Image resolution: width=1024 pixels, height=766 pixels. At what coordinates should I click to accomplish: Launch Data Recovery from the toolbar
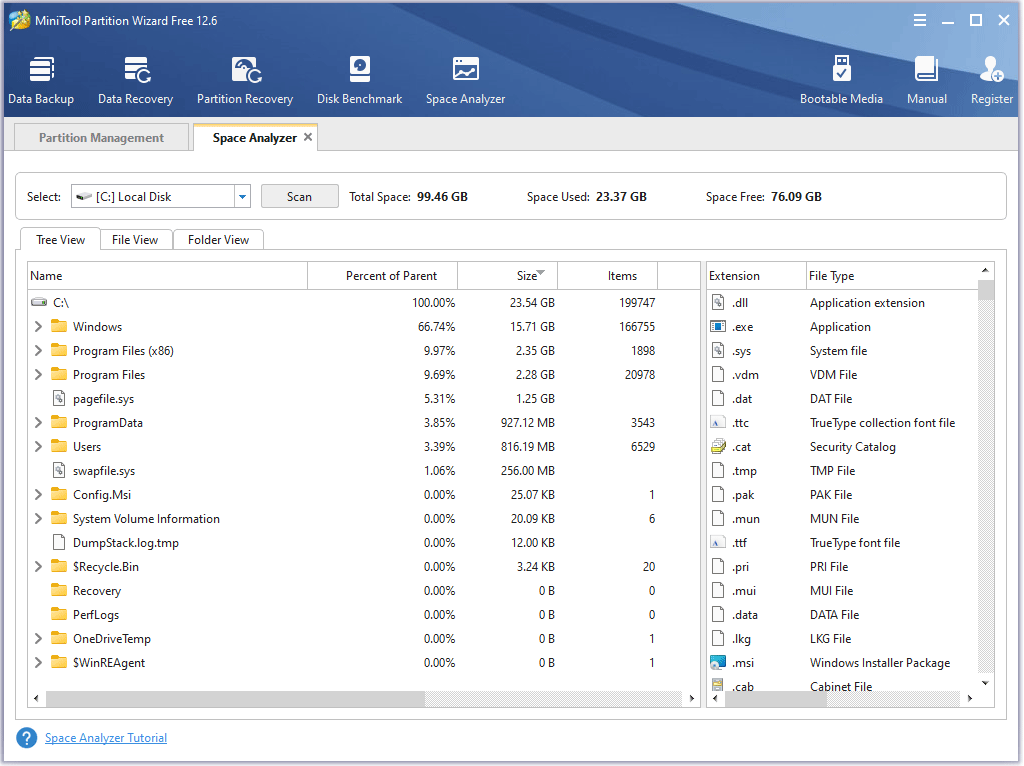tap(136, 80)
